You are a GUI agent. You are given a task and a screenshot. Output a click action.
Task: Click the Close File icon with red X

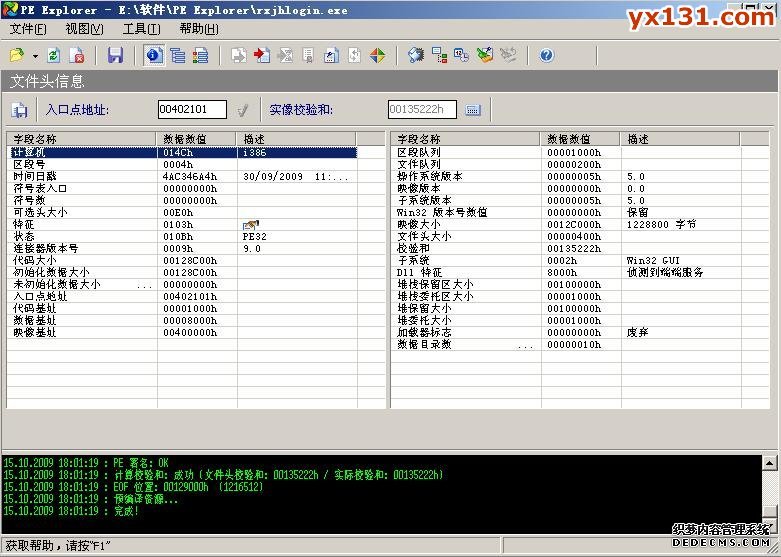pos(78,56)
